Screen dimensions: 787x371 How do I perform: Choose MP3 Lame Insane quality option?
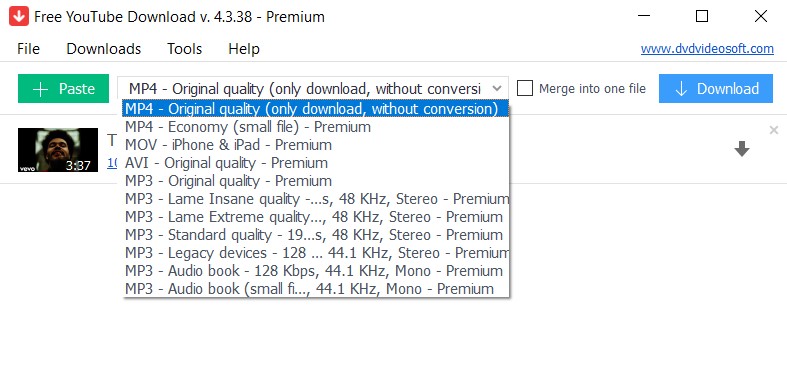pos(317,199)
